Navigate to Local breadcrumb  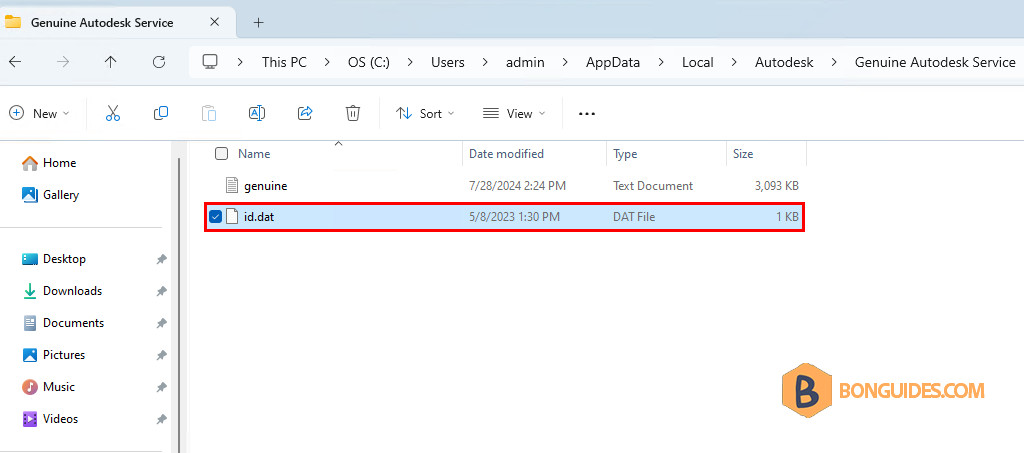(697, 62)
